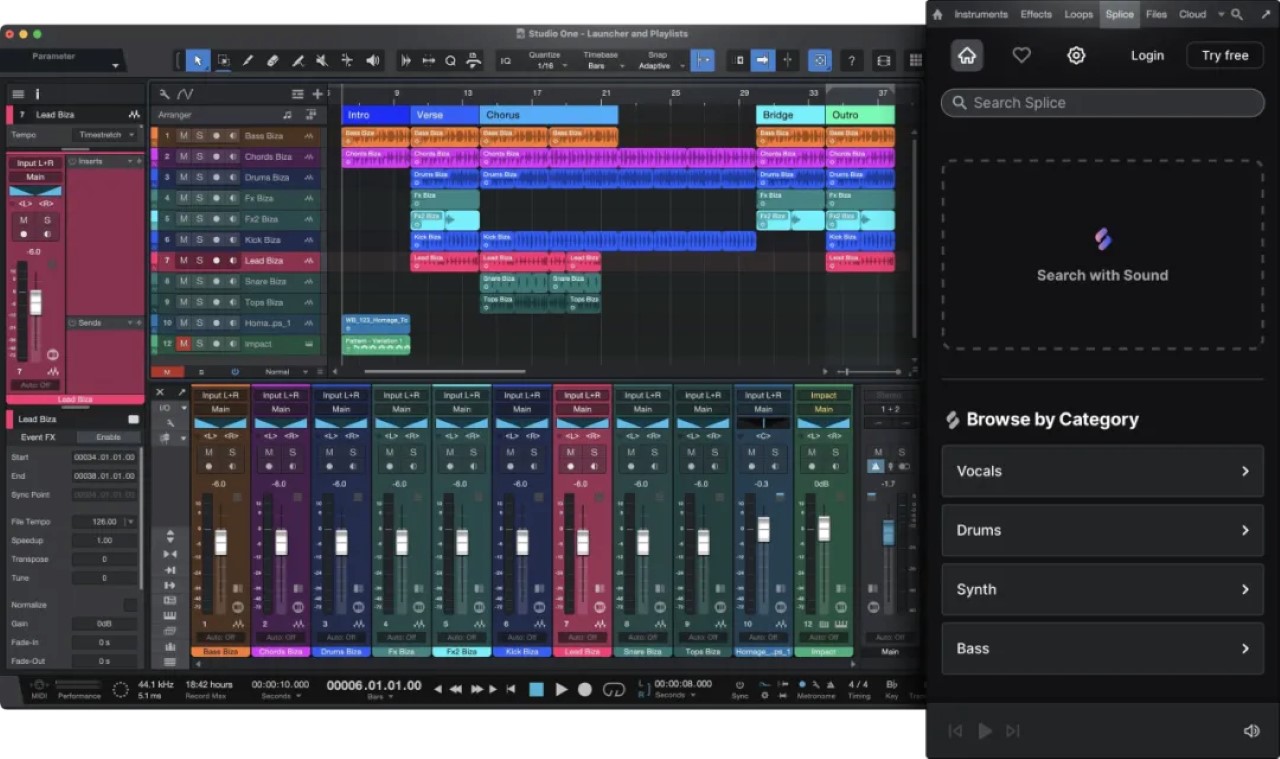Click the Try free button
Screen dimensions: 1280x759
[x=1225, y=55]
